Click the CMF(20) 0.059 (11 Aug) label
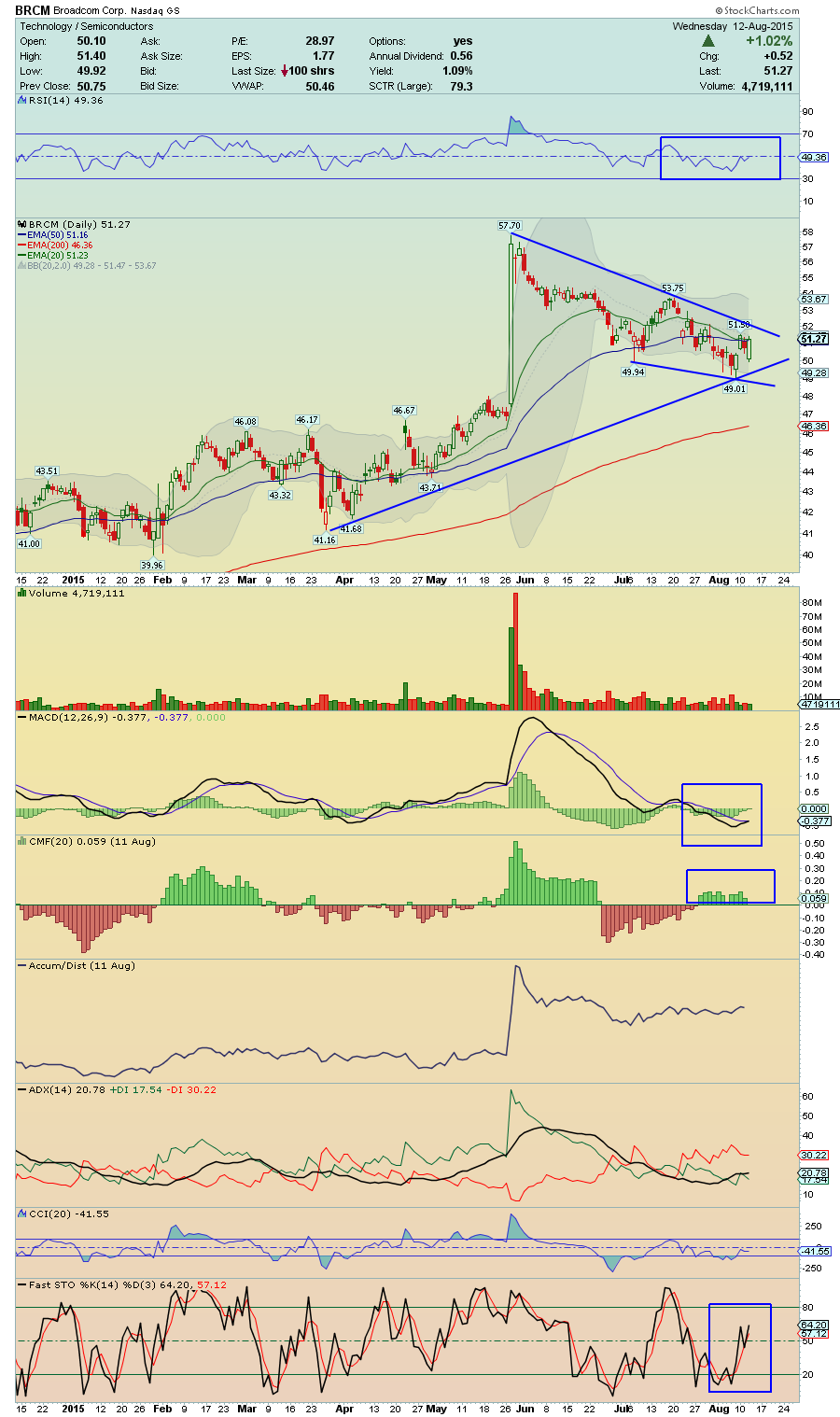This screenshot has width=840, height=1417. [x=92, y=841]
